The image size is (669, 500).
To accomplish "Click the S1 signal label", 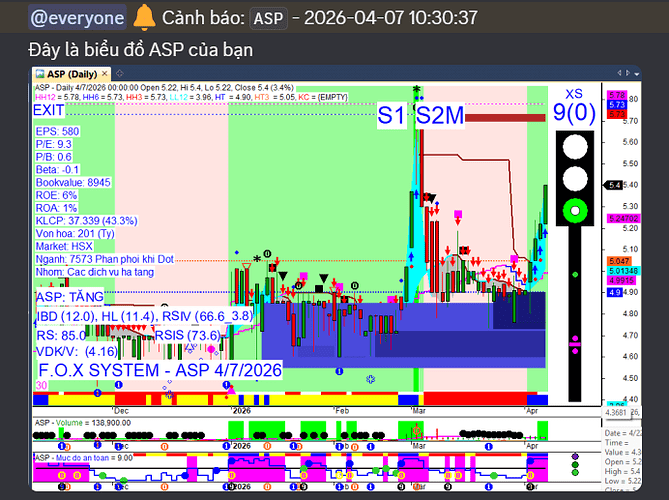I will click(x=391, y=115).
